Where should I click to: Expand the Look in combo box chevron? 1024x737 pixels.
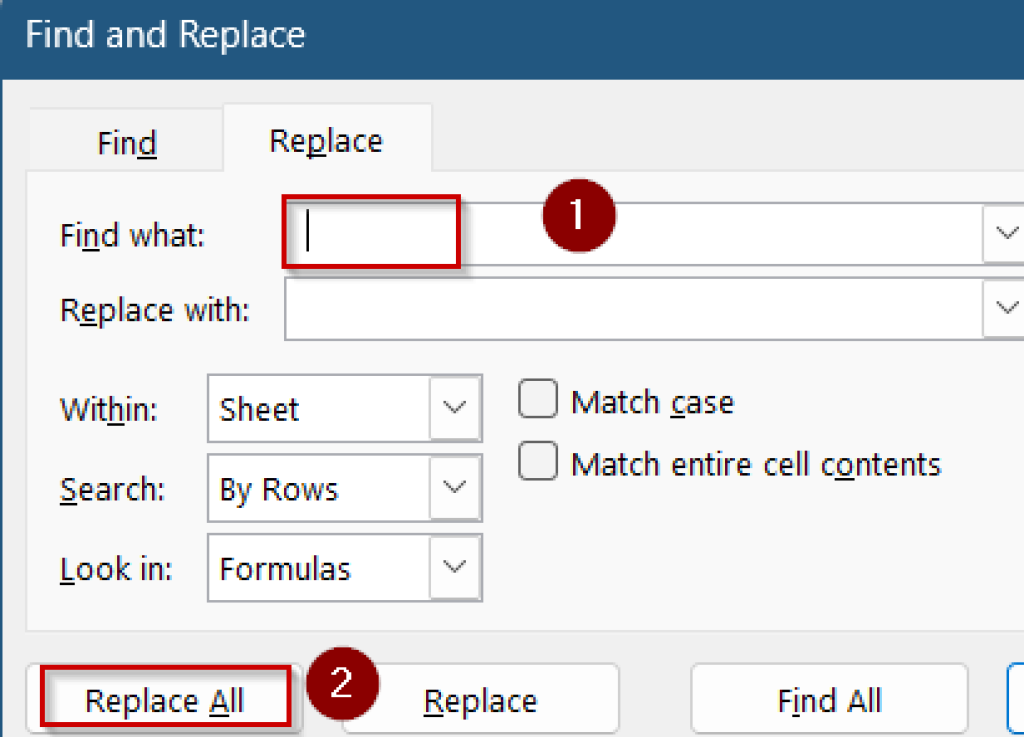456,567
